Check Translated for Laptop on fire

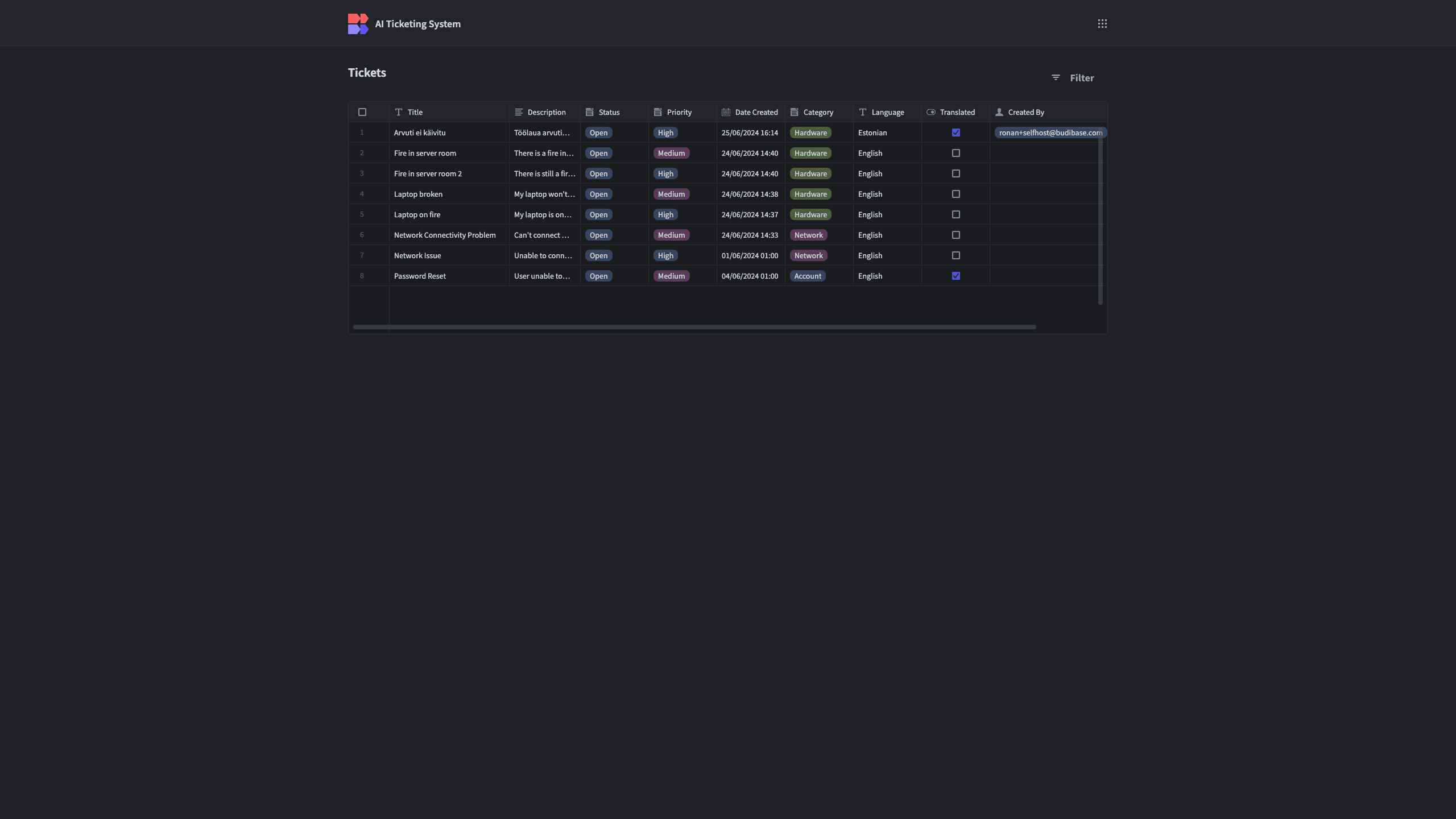pyautogui.click(x=956, y=214)
